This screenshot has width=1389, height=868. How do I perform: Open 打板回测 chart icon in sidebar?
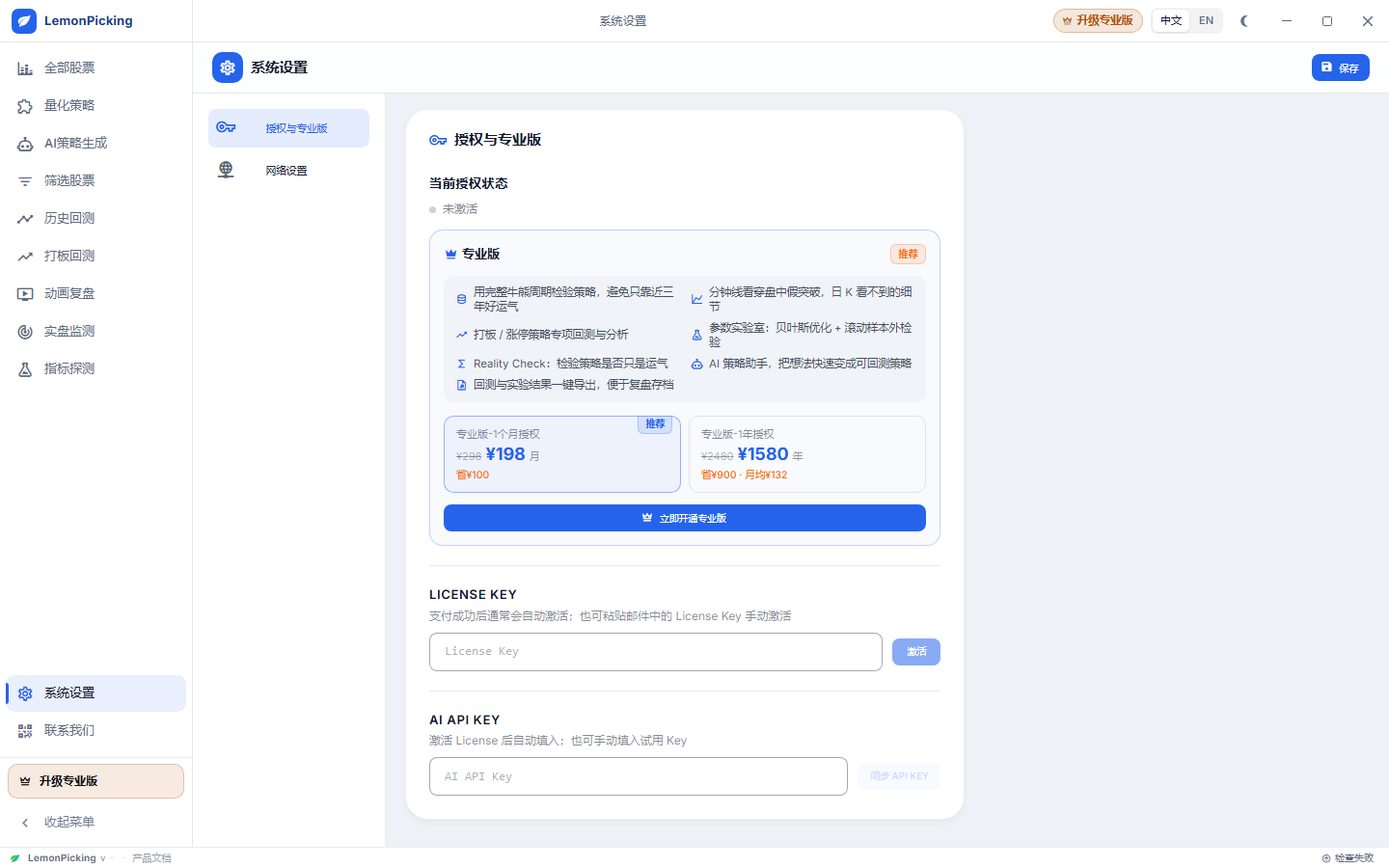click(25, 257)
